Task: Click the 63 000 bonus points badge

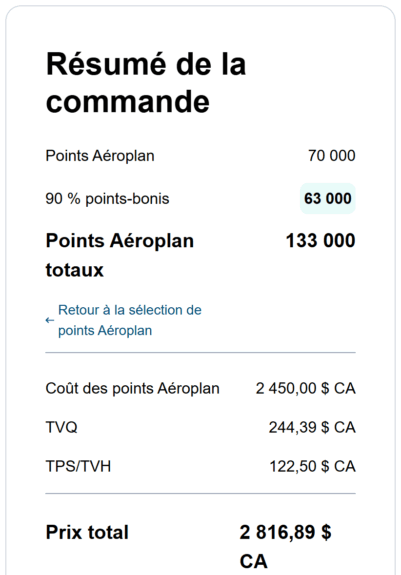Action: point(328,198)
